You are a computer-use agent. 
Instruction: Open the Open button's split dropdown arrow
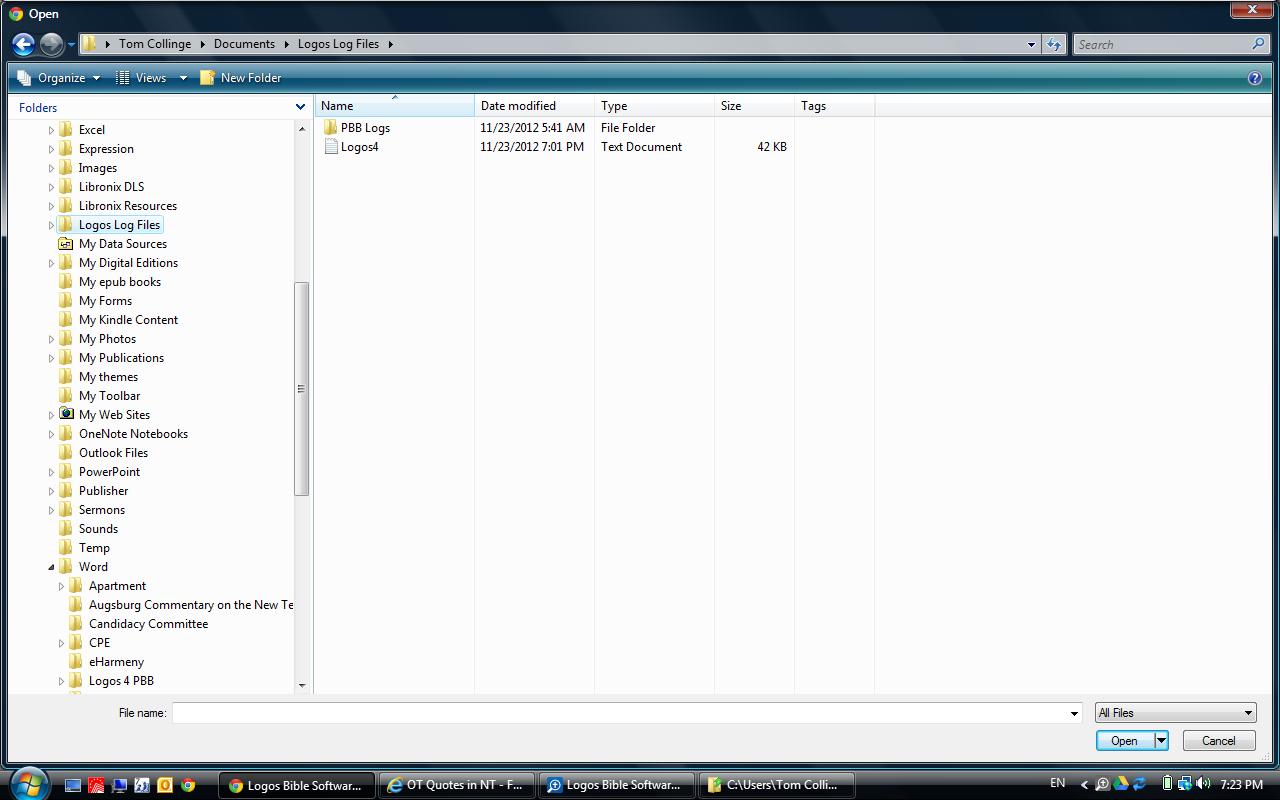coord(1161,741)
